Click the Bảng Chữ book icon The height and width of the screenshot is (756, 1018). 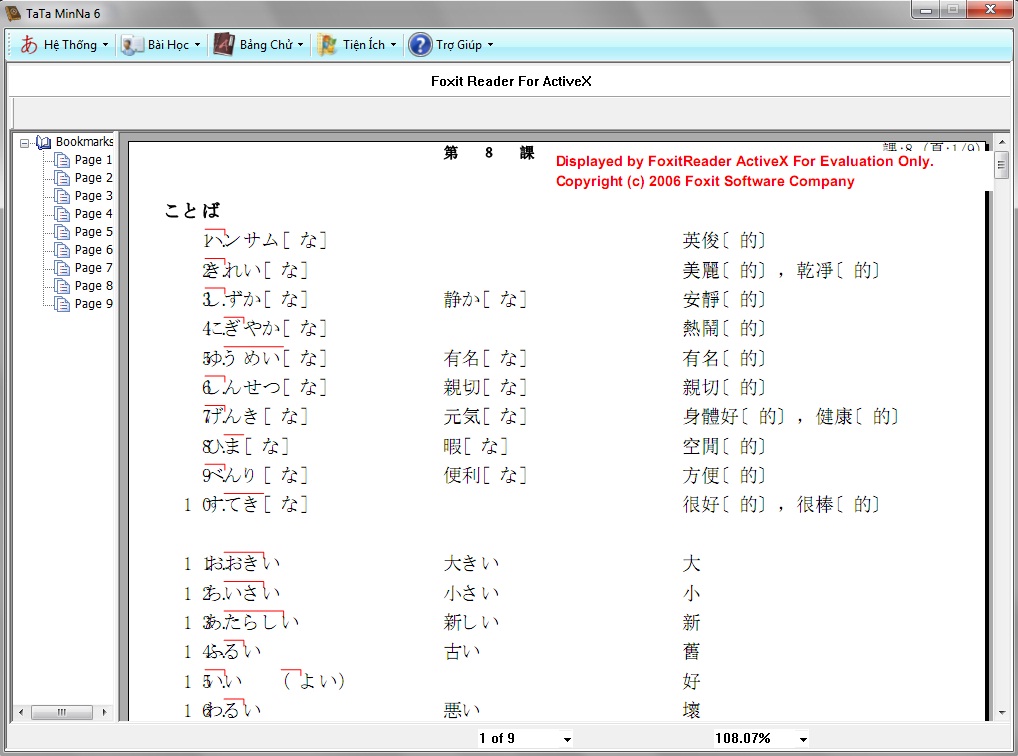point(224,45)
